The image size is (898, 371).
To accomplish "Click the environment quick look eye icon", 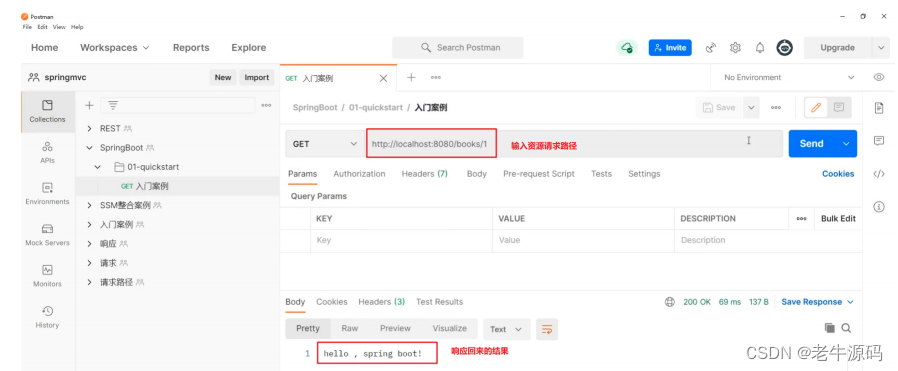I will 879,77.
